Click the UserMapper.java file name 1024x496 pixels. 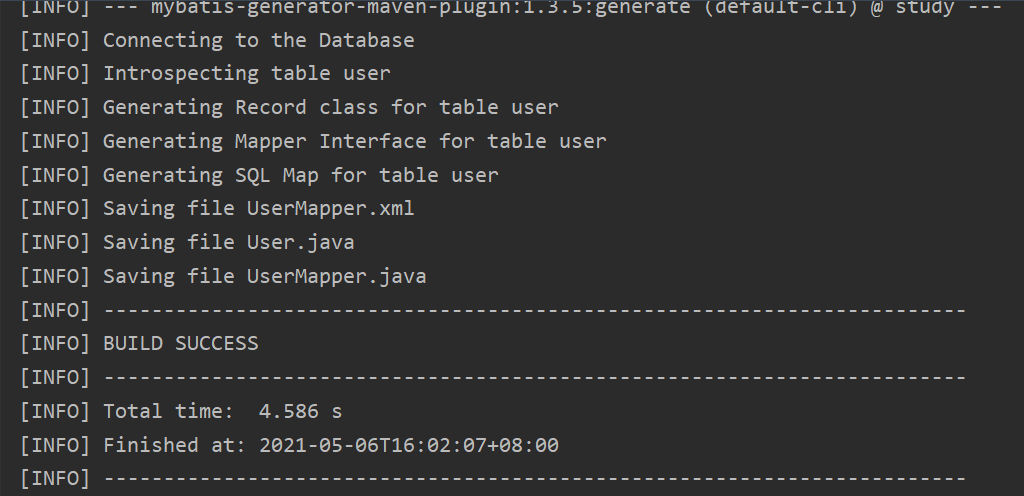336,276
